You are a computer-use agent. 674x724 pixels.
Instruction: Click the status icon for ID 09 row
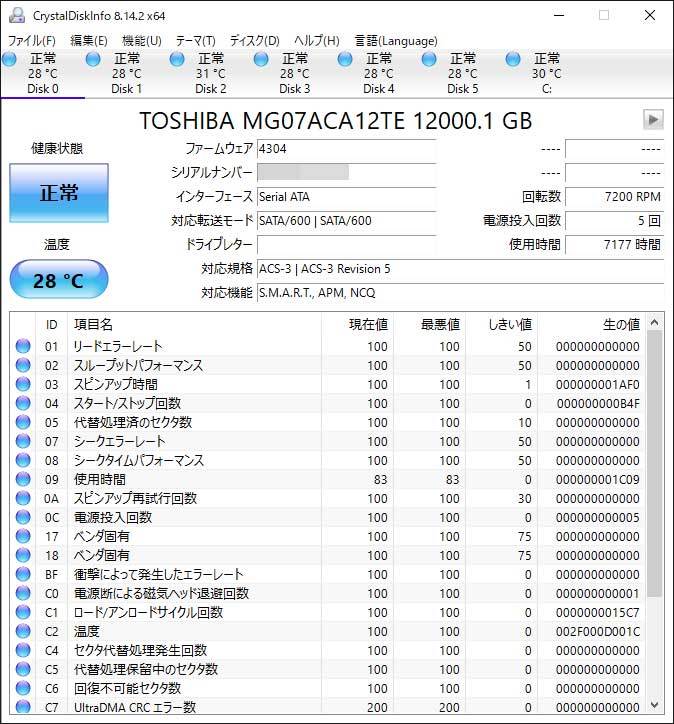(23, 479)
